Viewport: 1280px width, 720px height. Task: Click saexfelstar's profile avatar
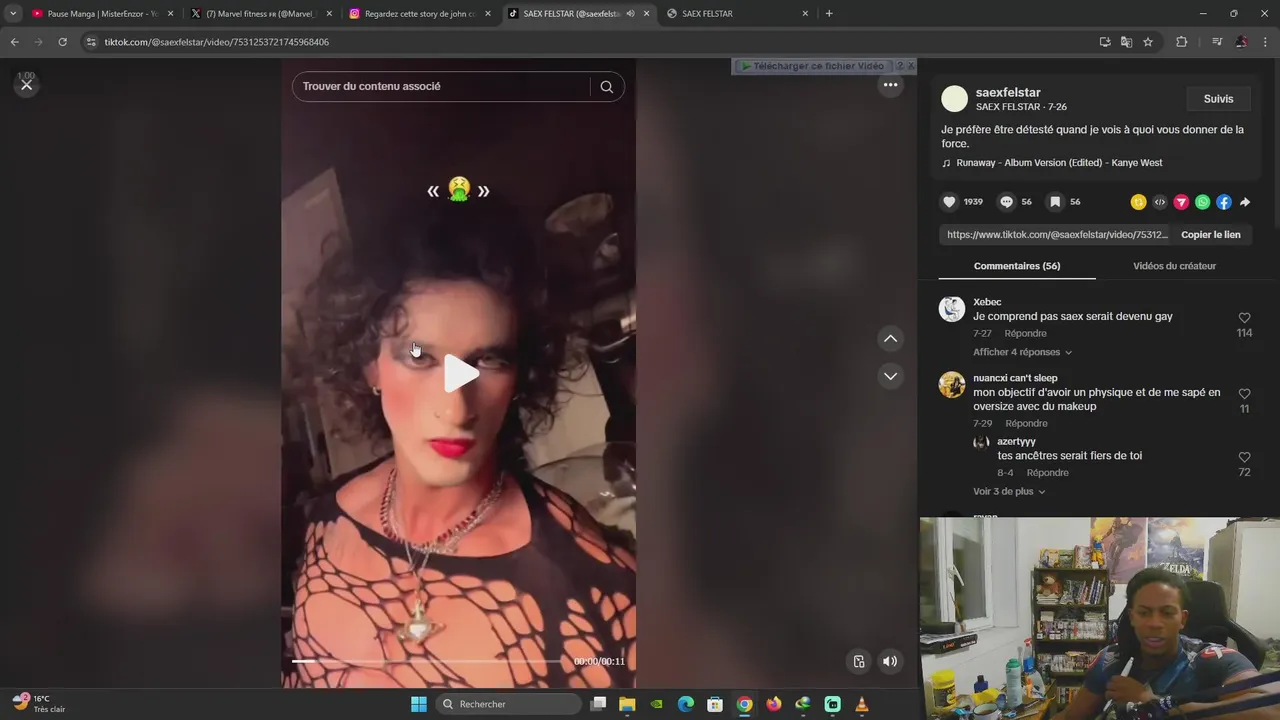tap(955, 98)
